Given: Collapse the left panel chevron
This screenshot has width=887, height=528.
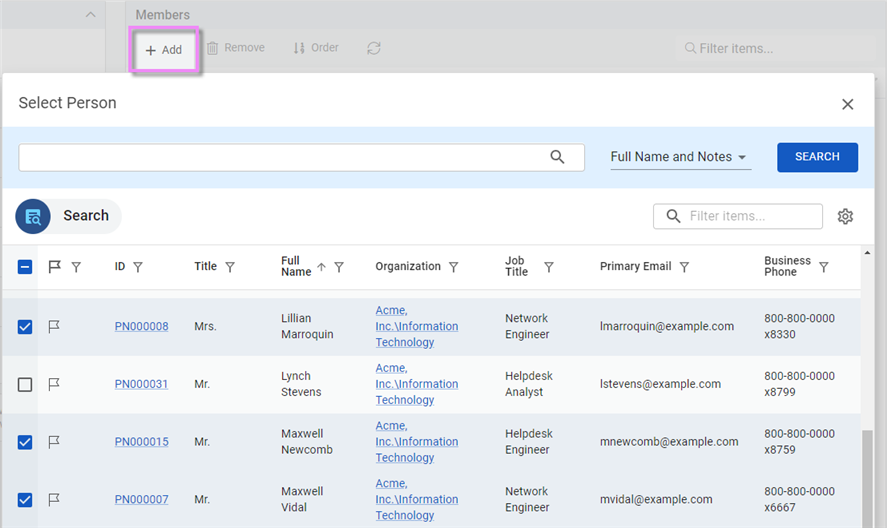Looking at the screenshot, I should (91, 15).
